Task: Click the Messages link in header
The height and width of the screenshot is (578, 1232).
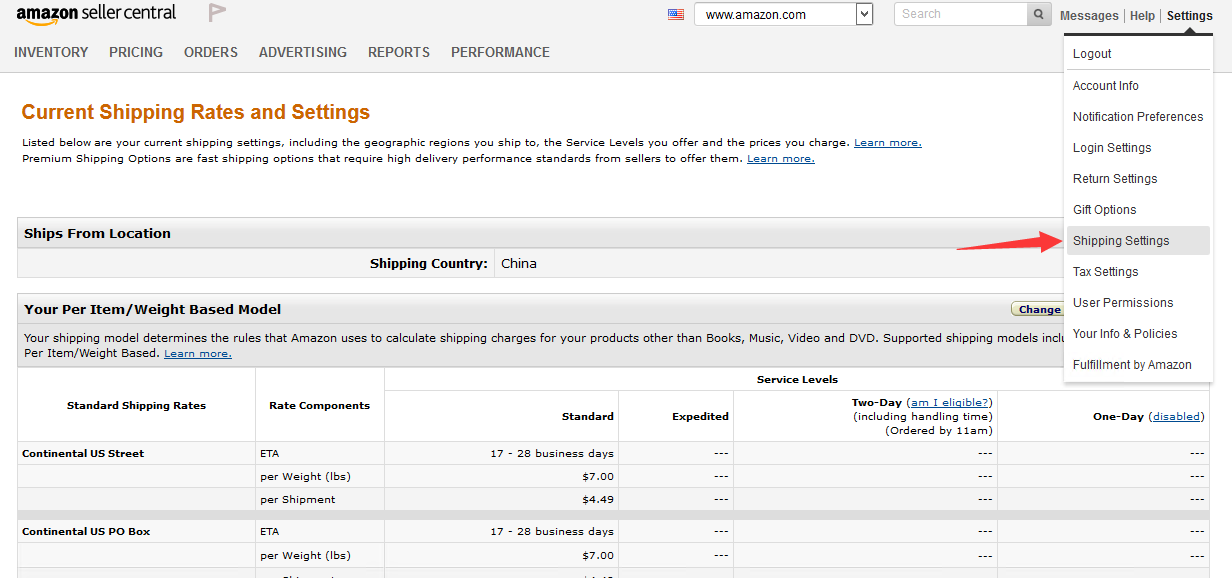Action: tap(1089, 16)
